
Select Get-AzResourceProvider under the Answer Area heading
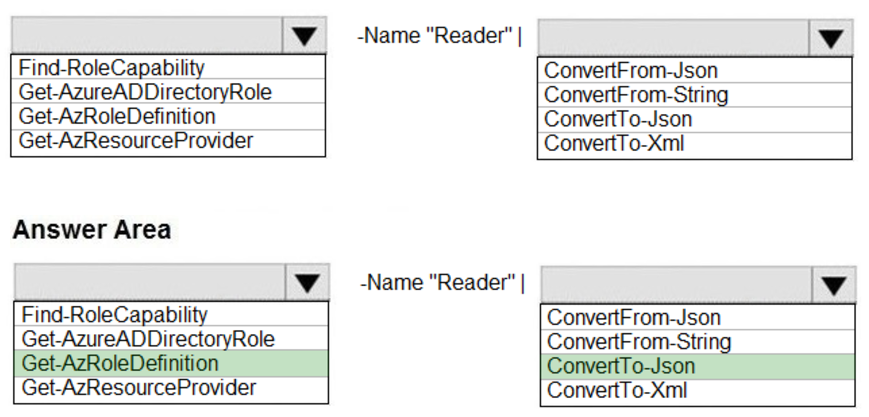click(x=139, y=387)
